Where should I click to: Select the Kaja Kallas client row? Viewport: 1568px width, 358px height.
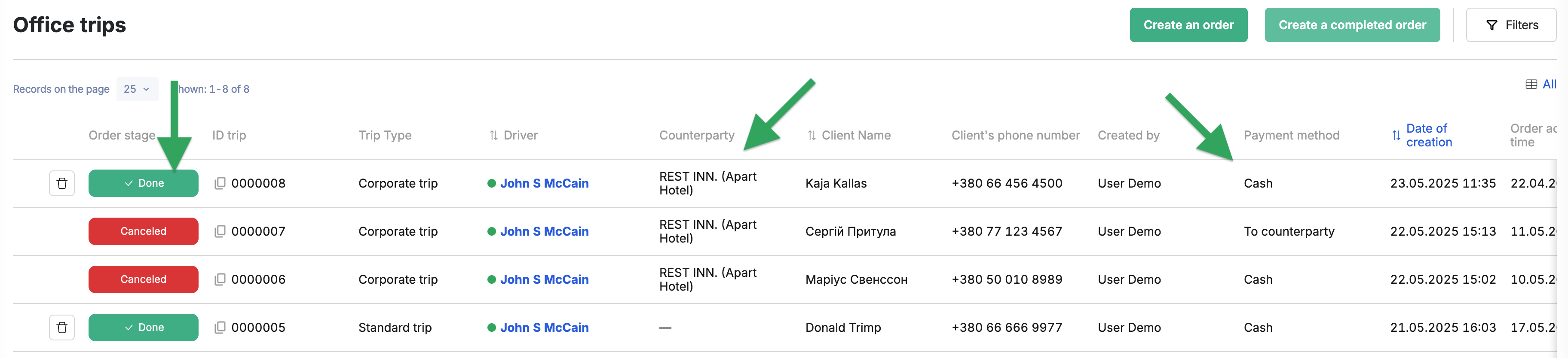[x=784, y=183]
